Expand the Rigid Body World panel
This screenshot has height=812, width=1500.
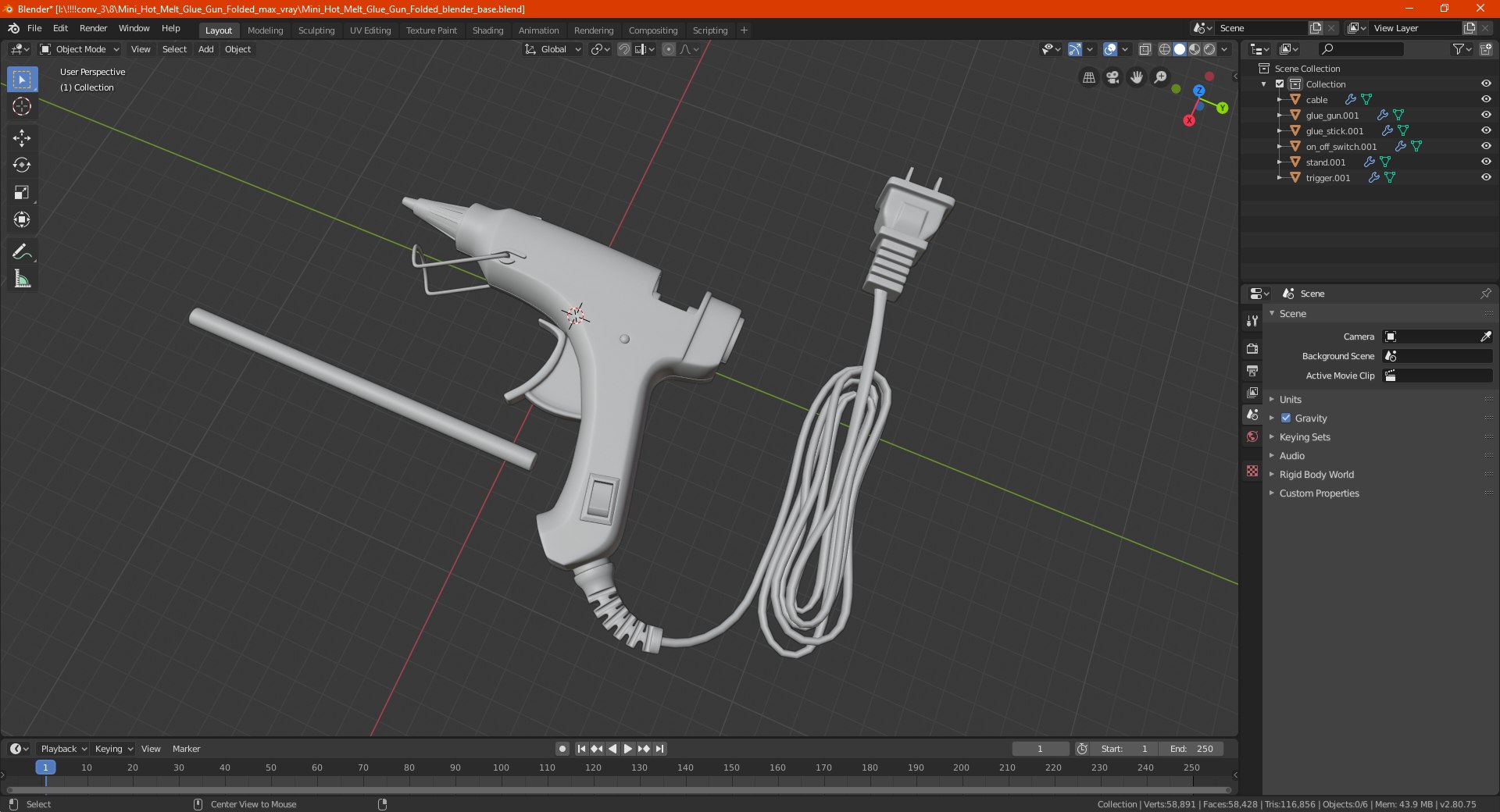(1316, 474)
